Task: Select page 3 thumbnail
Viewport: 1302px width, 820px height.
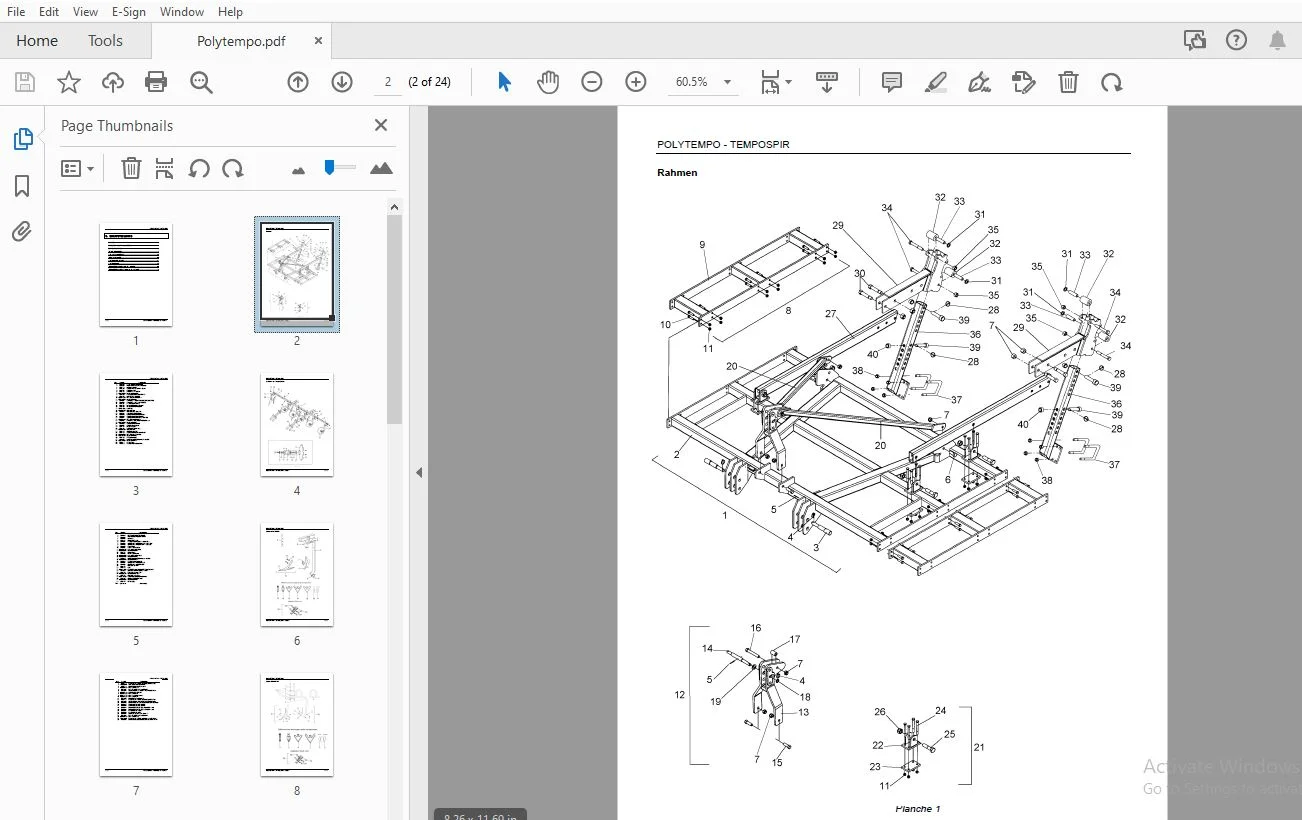Action: [136, 425]
